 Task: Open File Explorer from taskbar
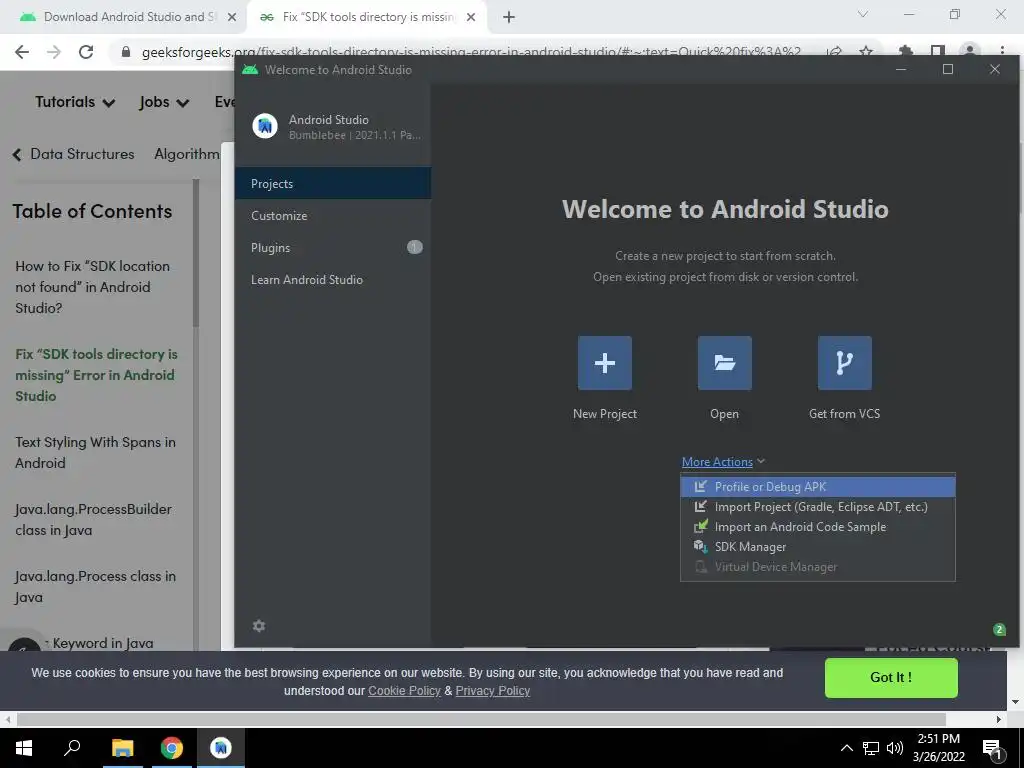point(122,748)
